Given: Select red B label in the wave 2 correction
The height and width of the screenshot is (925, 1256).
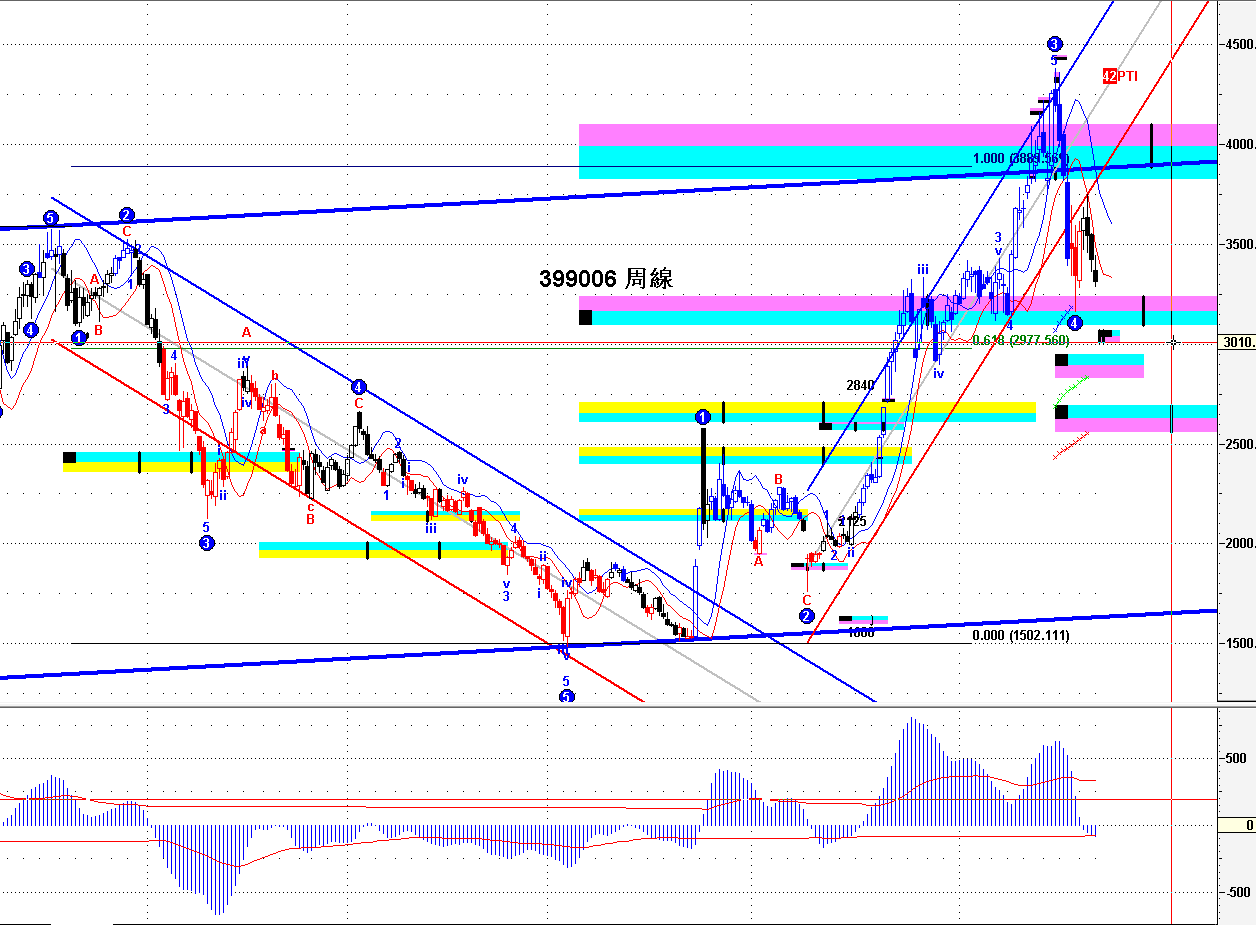Looking at the screenshot, I should (779, 480).
